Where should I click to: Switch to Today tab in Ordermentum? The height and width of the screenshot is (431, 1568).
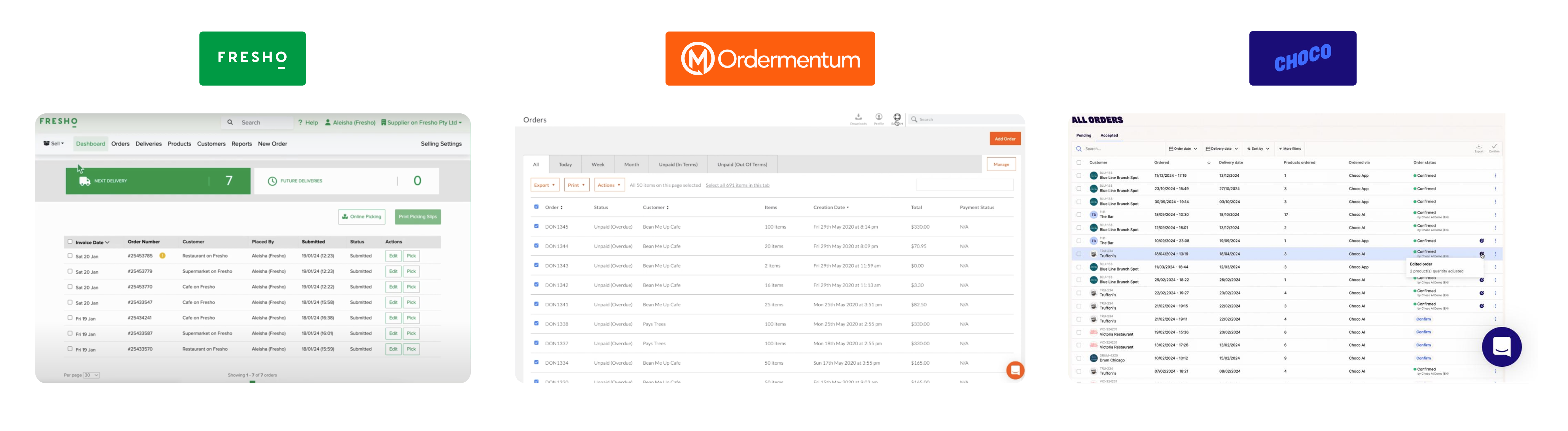click(x=565, y=164)
